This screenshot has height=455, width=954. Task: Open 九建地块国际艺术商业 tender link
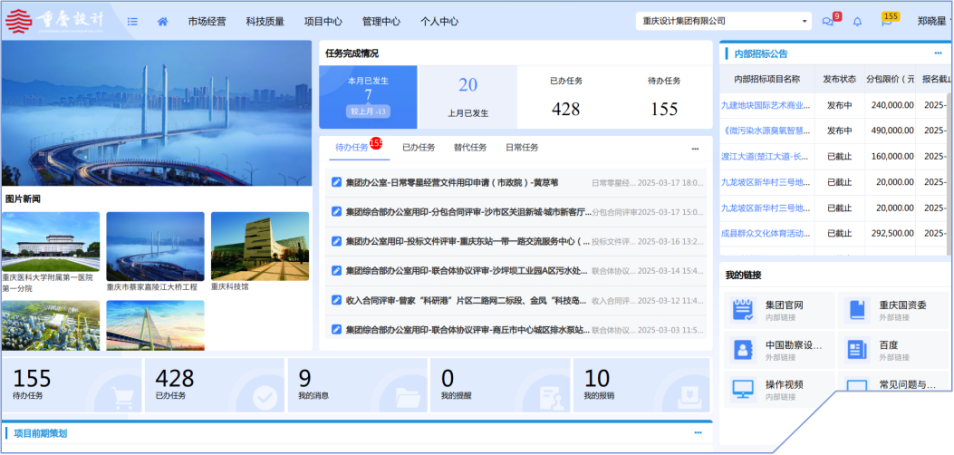coord(765,105)
